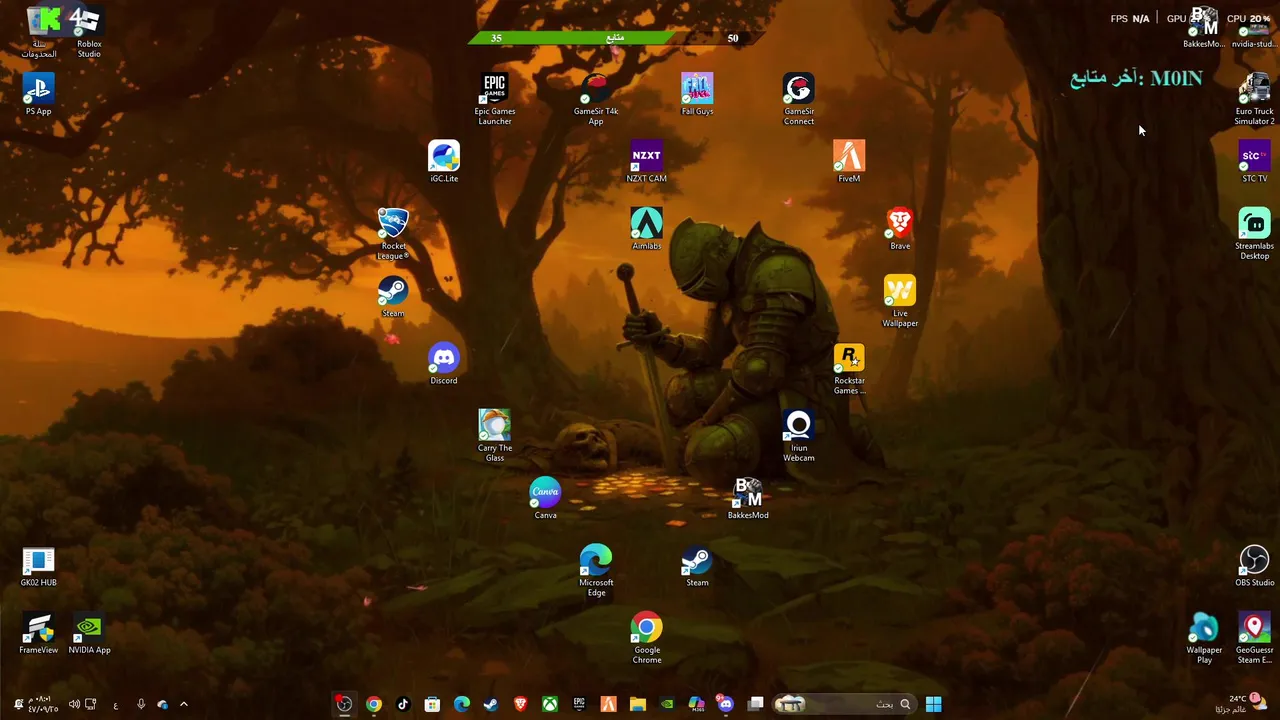This screenshot has width=1280, height=720.
Task: Open the Microsoft Edge desktop shortcut
Action: click(596, 571)
